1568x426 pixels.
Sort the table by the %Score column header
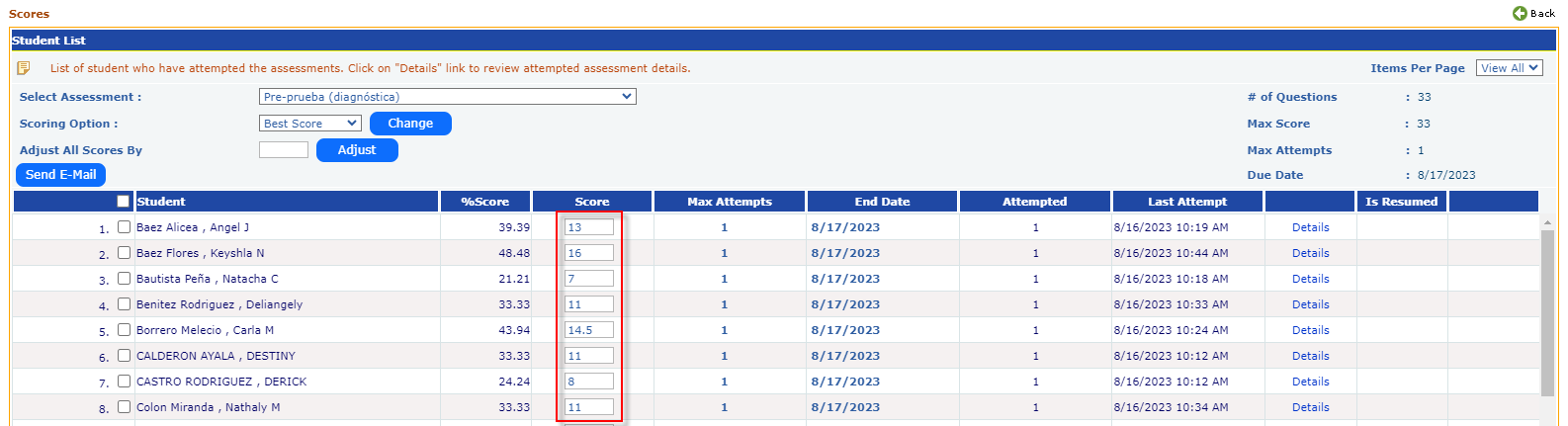[484, 202]
